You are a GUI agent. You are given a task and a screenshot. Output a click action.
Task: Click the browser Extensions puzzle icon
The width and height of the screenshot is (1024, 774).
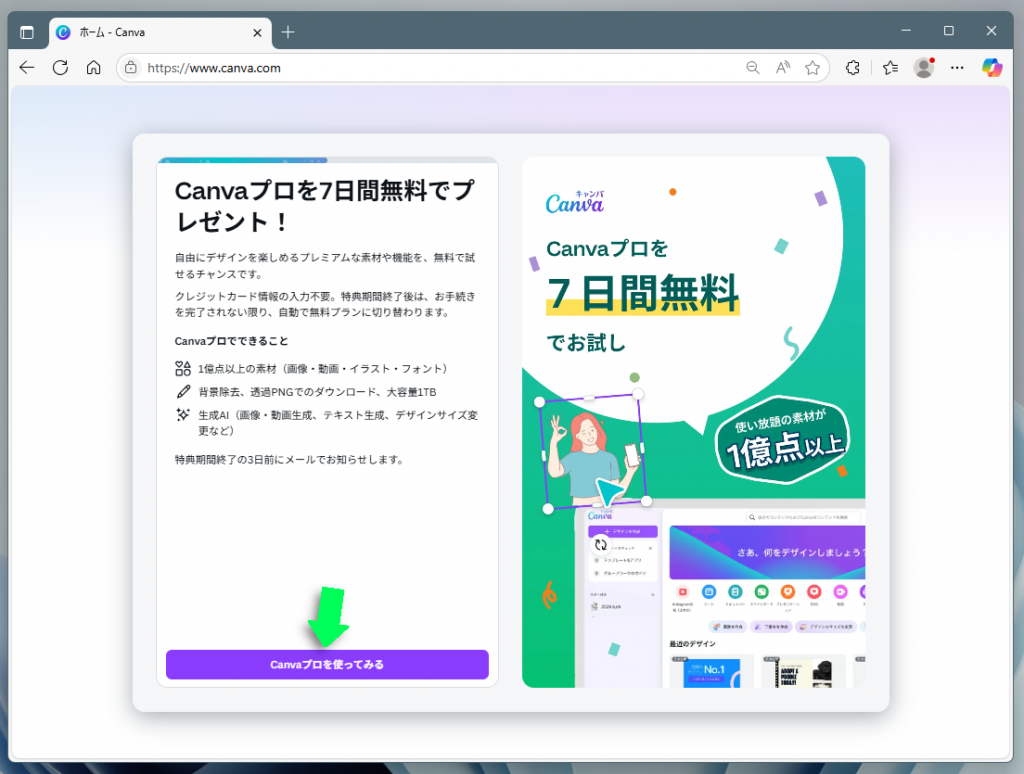[852, 67]
